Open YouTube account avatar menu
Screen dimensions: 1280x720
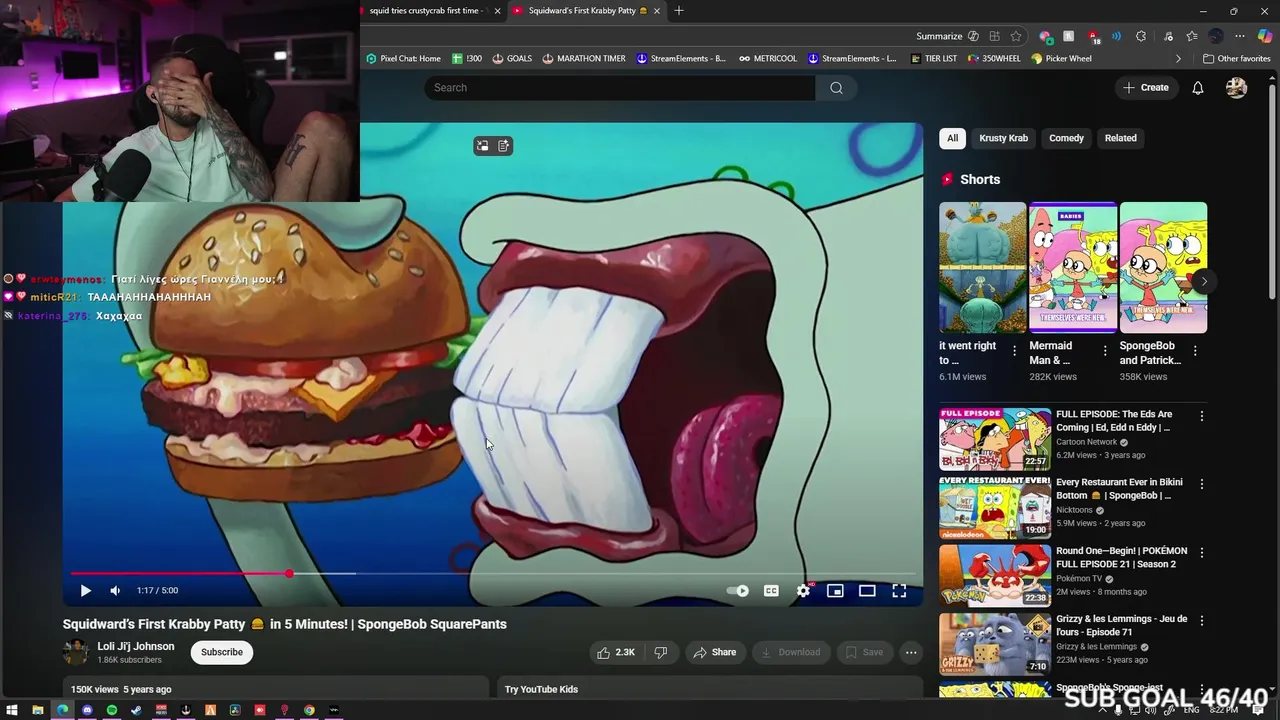coord(1237,88)
